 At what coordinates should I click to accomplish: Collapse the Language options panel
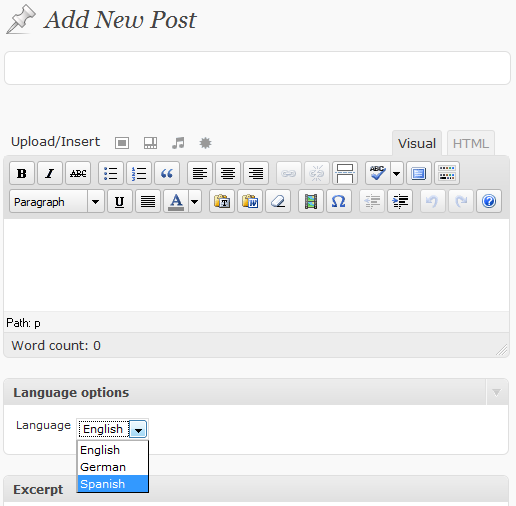tap(496, 392)
